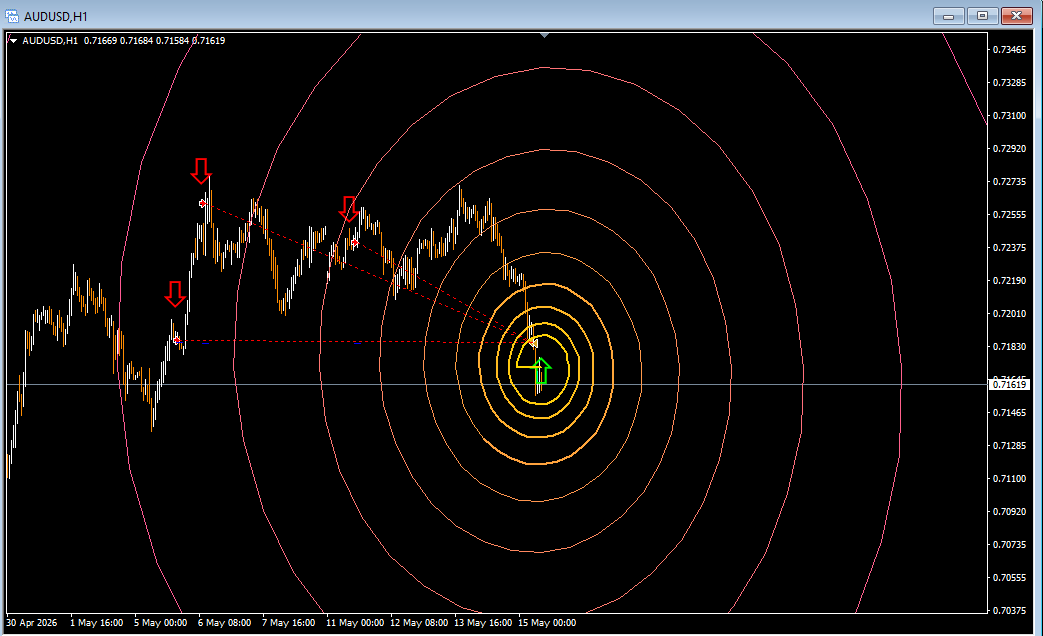Select the red down arrow near 11 May 00:00
This screenshot has height=636, width=1043.
pos(349,209)
